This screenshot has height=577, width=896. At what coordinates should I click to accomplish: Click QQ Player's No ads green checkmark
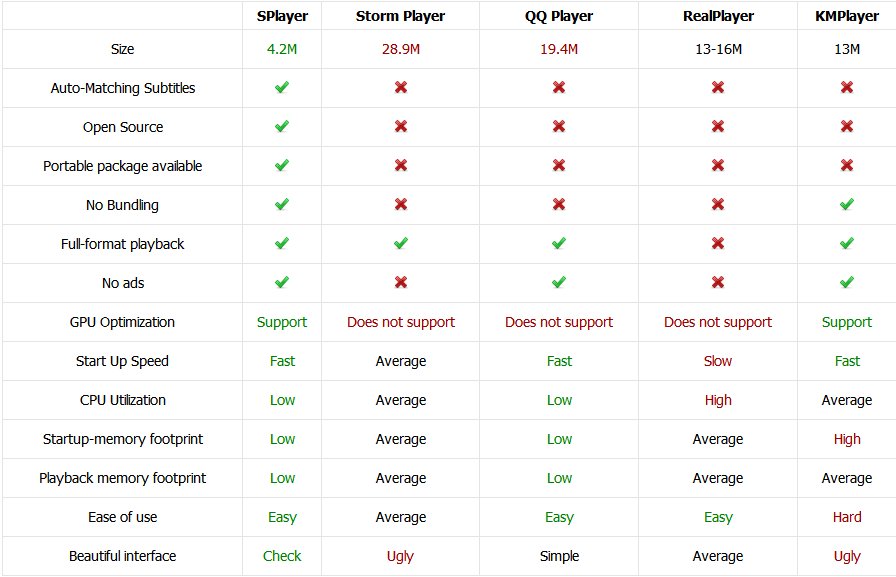[559, 282]
